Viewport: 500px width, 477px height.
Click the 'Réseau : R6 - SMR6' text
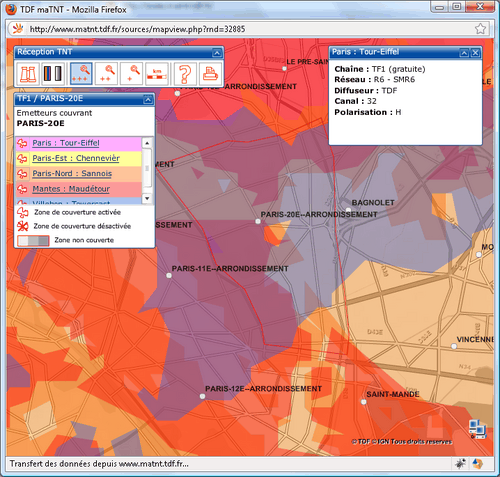tap(375, 80)
